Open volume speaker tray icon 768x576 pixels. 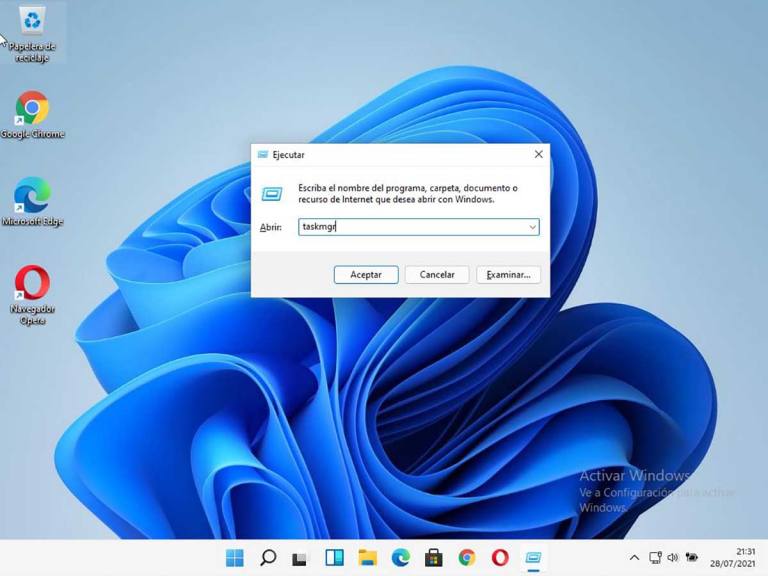coord(673,557)
